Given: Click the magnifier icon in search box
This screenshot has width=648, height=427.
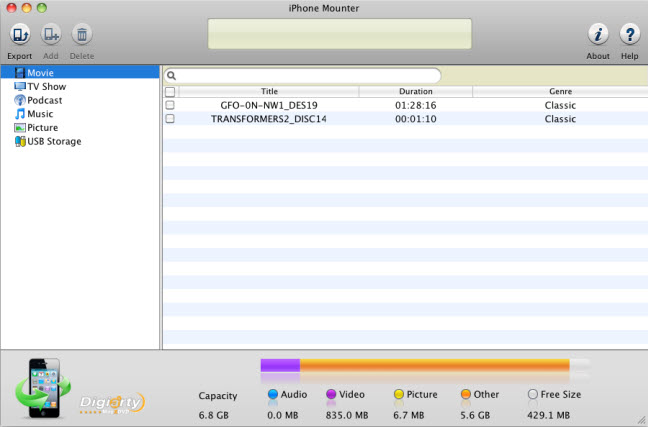Looking at the screenshot, I should click(172, 76).
